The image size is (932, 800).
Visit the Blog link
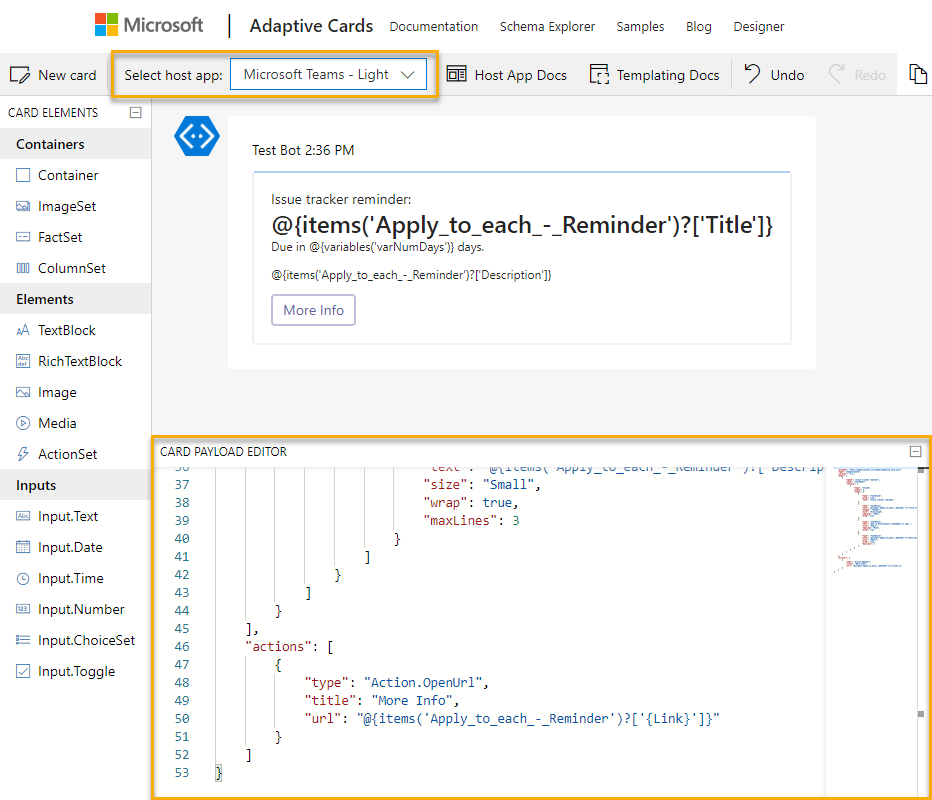coord(698,27)
